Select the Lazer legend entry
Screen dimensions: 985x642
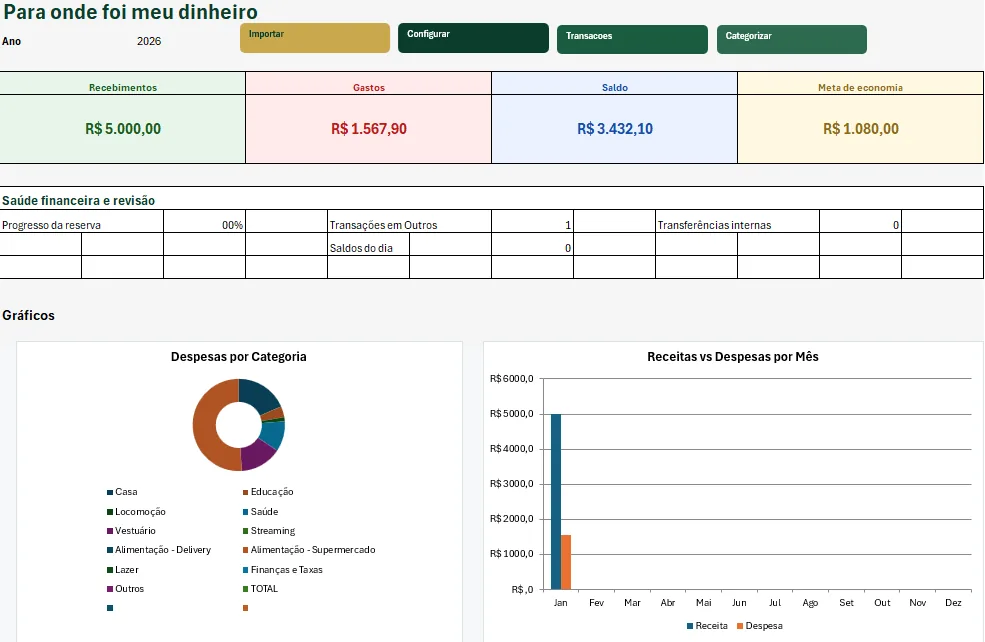[x=122, y=570]
